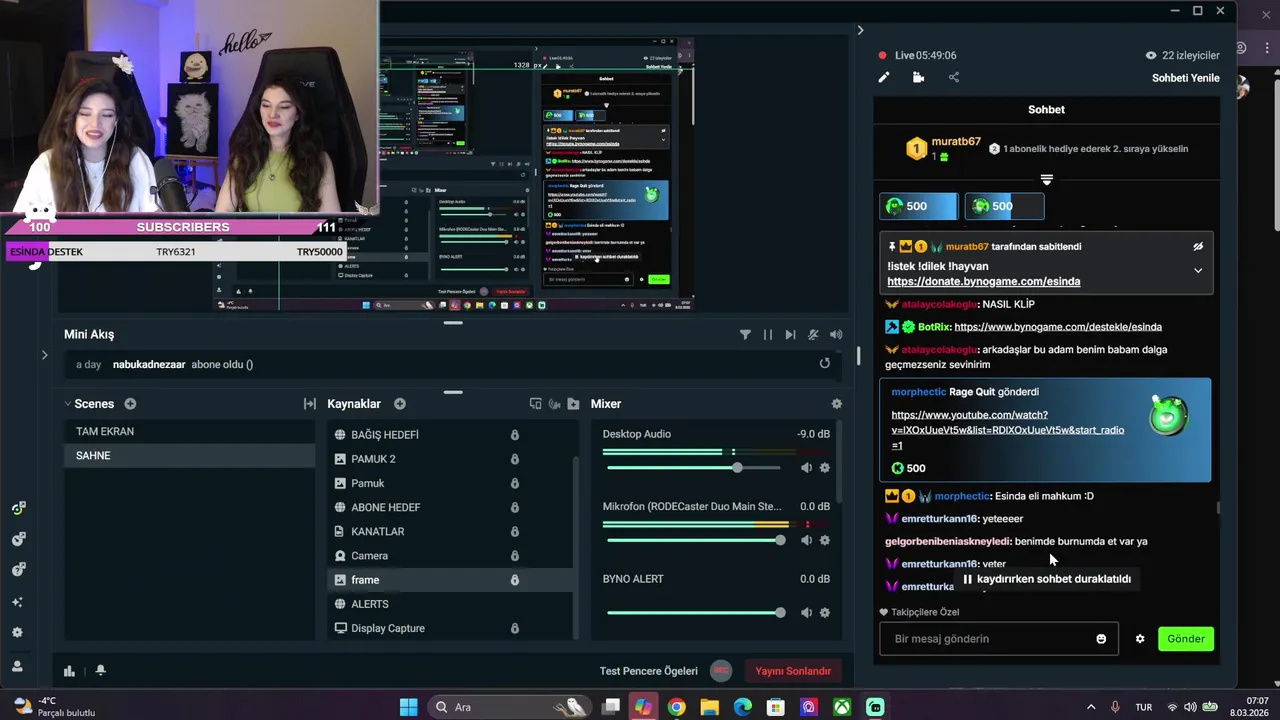Adjust BYNO ALERT volume slider
Screen dimensions: 1280x720
click(x=779, y=613)
